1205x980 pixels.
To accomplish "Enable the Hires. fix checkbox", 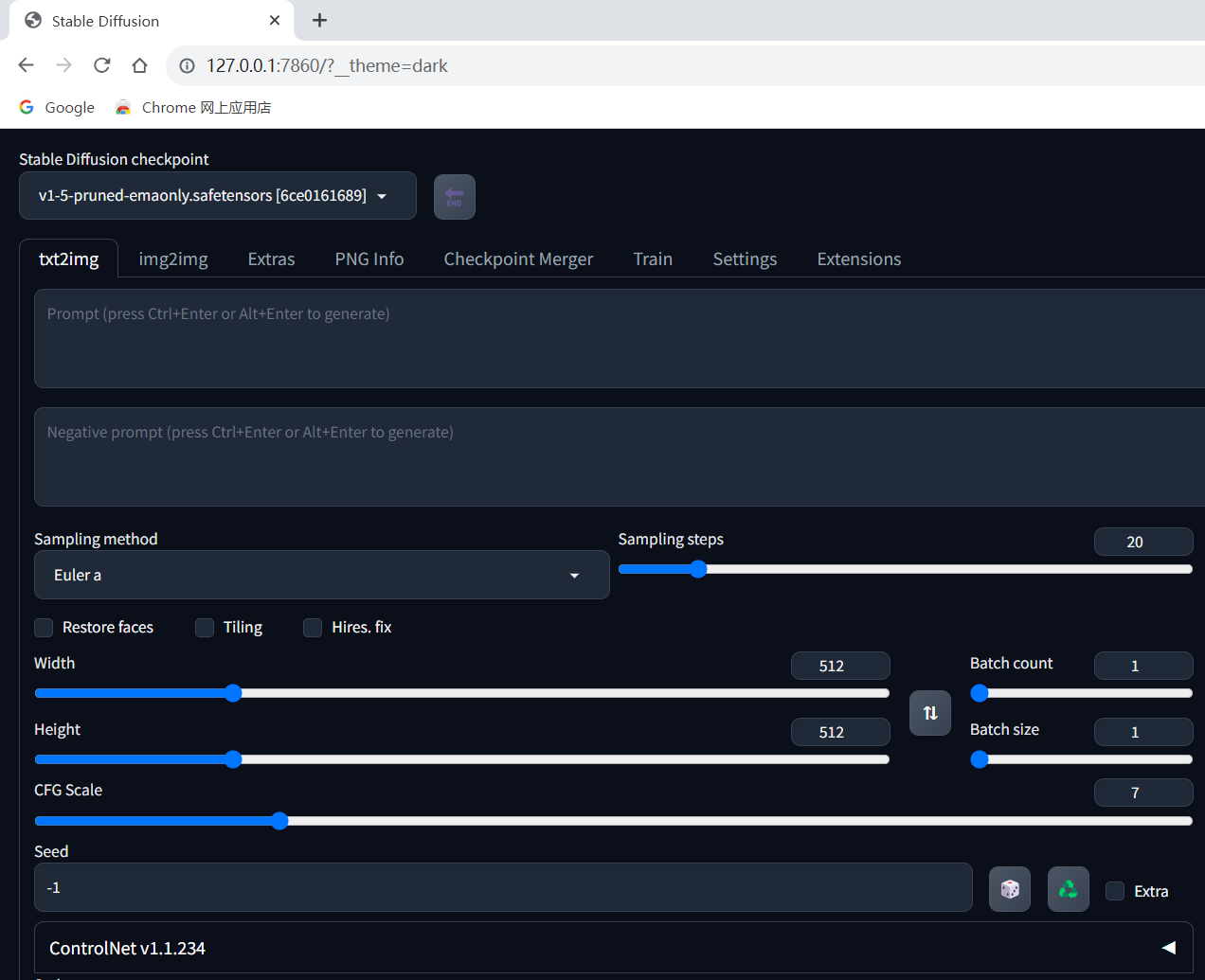I will point(313,628).
